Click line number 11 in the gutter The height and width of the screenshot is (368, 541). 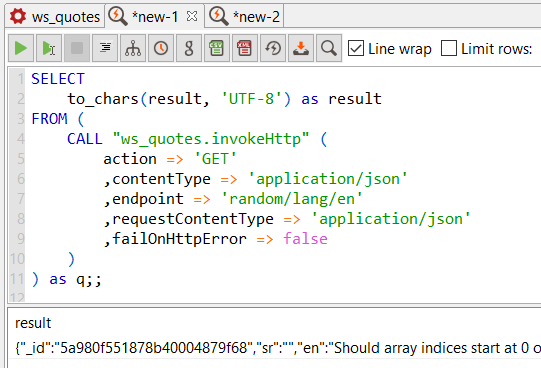pos(17,279)
